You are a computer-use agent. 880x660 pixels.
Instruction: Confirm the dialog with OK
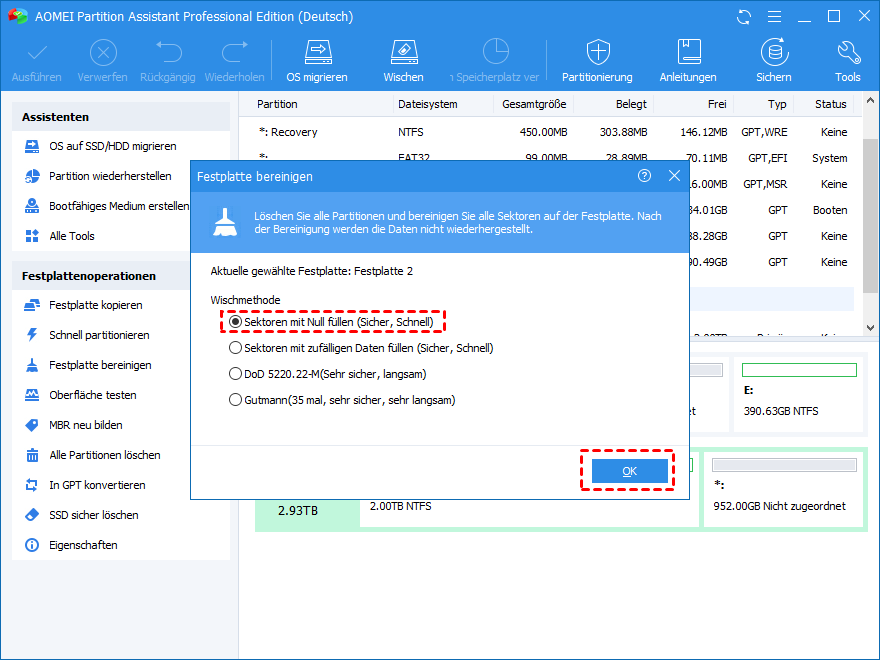pos(630,471)
